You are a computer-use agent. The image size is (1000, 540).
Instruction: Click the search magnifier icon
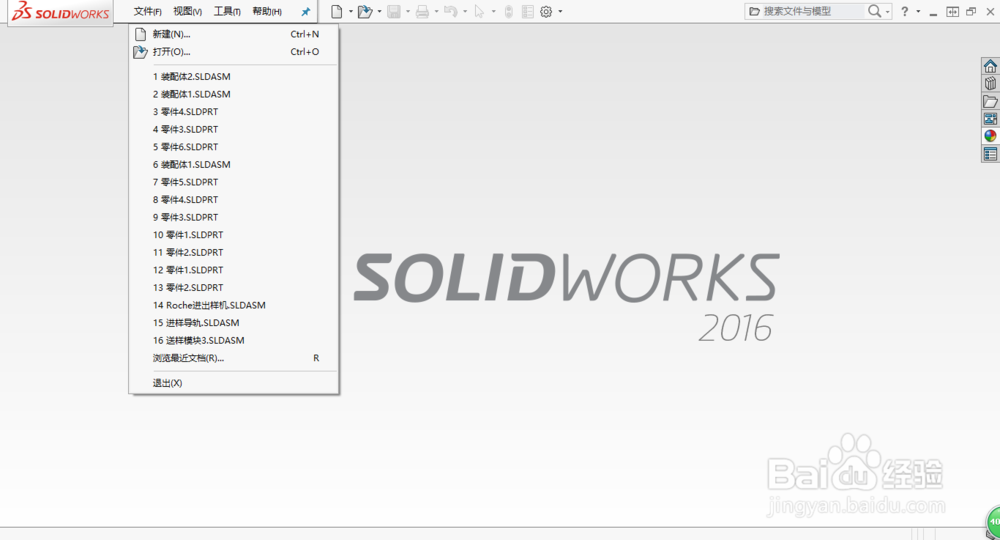coord(874,11)
